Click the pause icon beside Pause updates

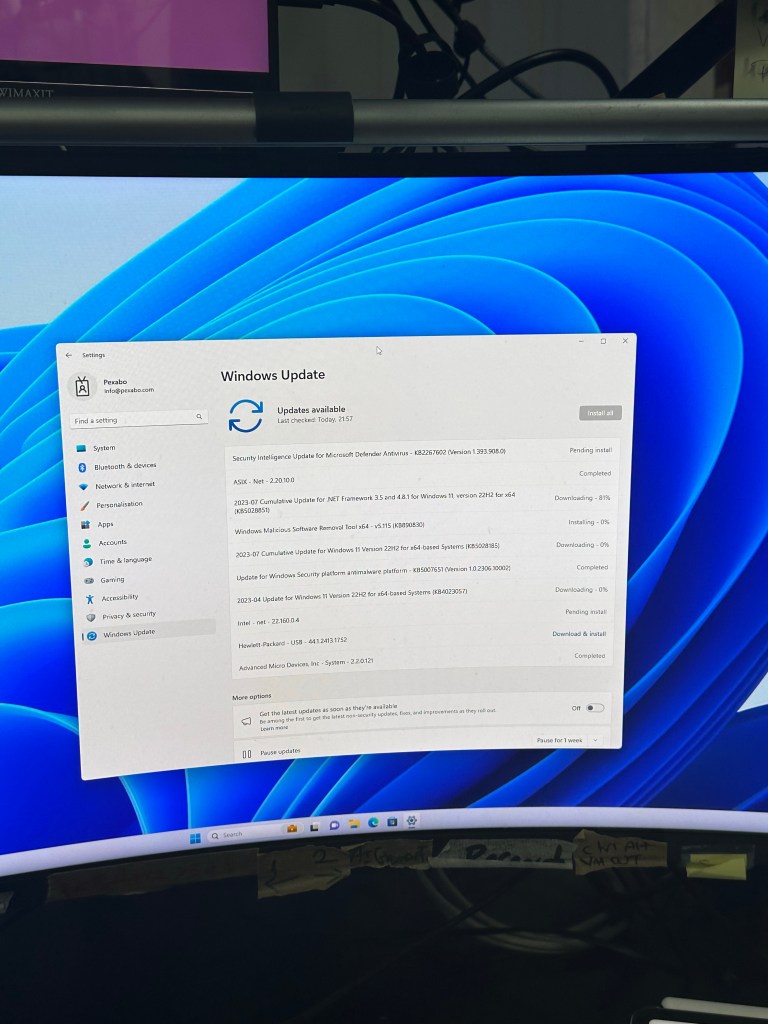coord(247,754)
